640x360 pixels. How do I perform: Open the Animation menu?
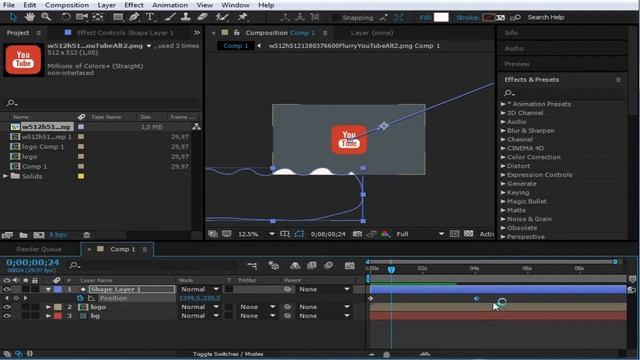coord(170,5)
